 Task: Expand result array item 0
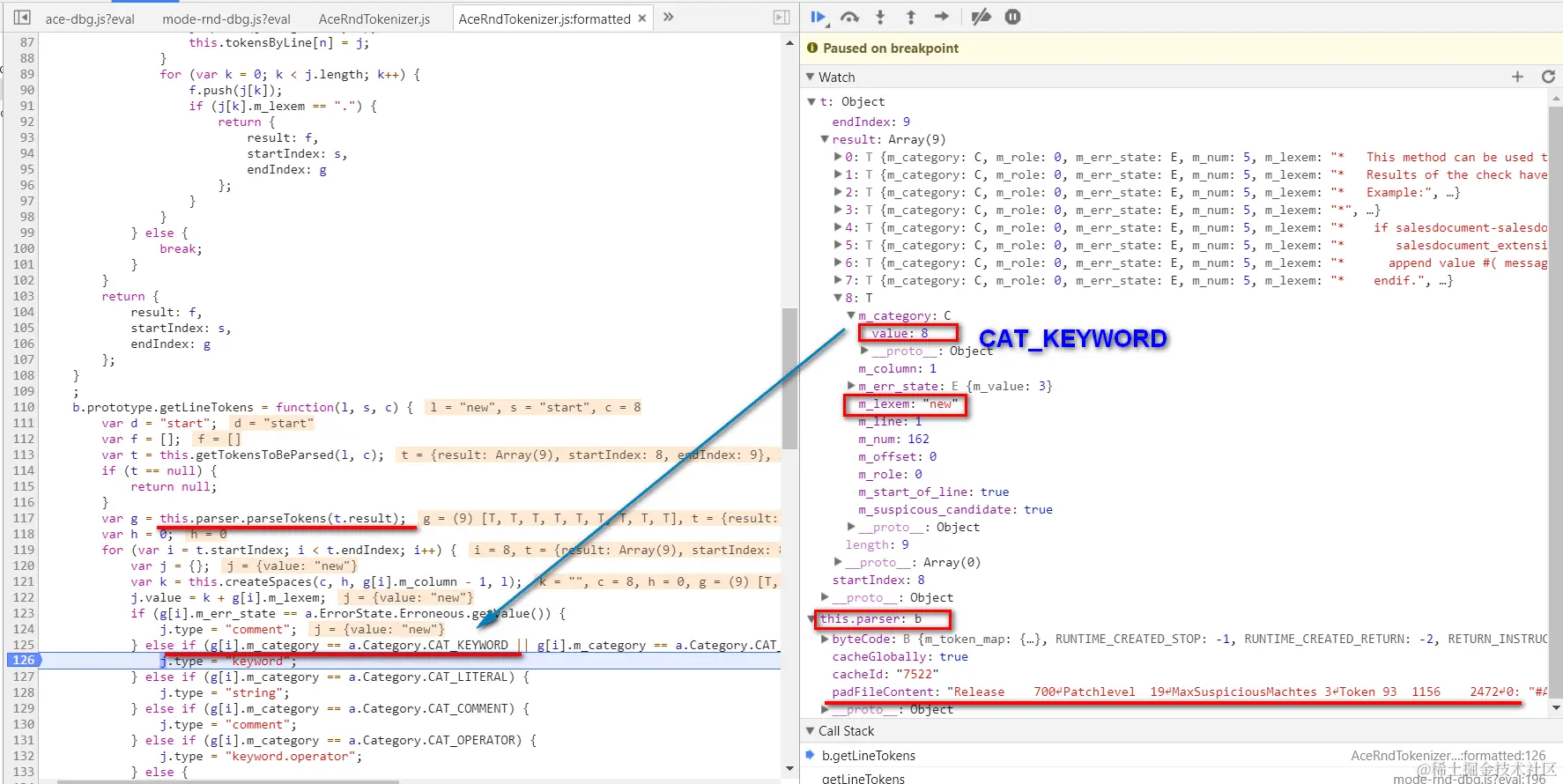[838, 157]
